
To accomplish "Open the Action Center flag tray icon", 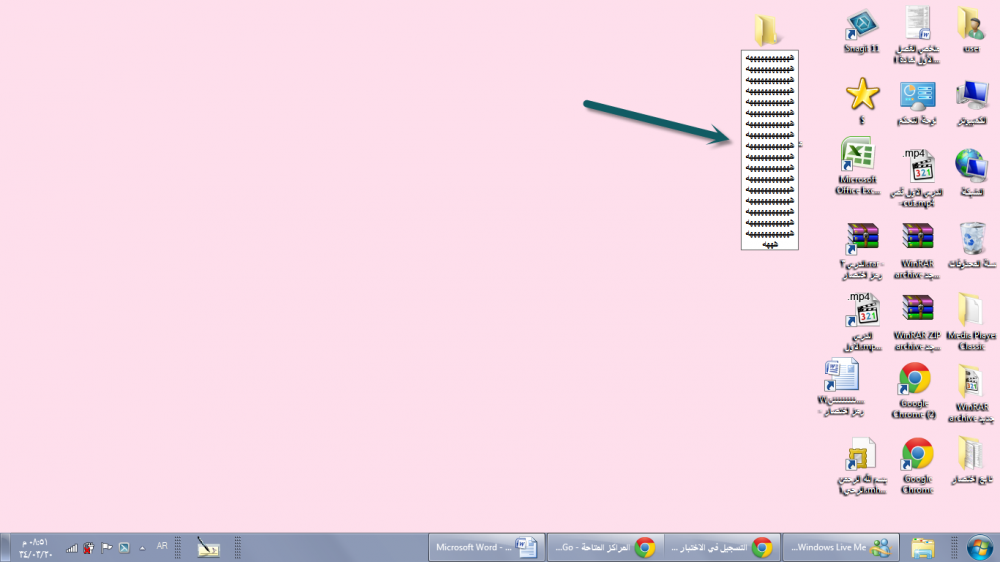I will 106,547.
